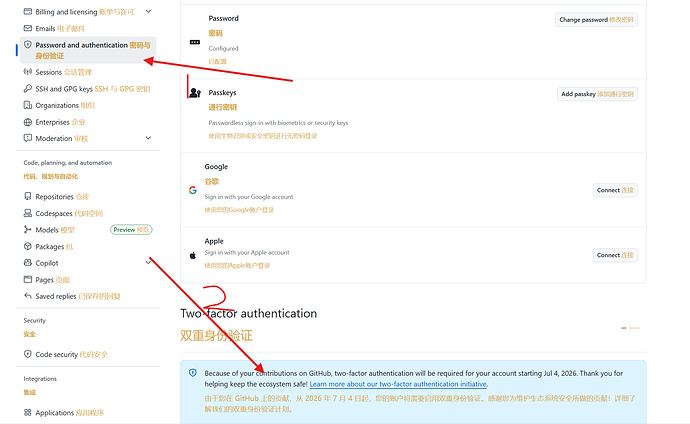Connect your Apple account
Screen dimensions: 690x424
click(x=615, y=255)
